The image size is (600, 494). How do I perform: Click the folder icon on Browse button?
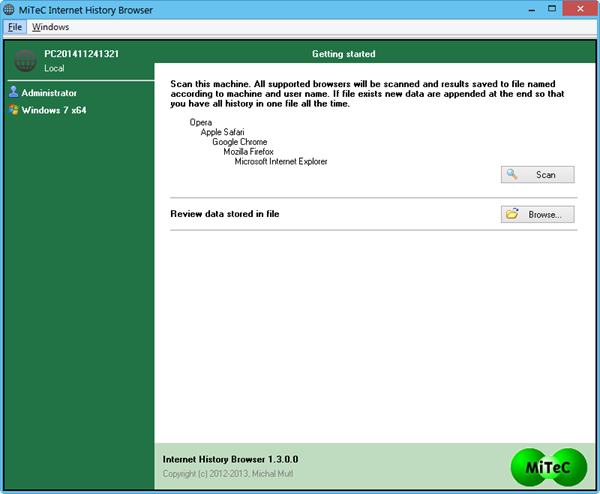(512, 214)
